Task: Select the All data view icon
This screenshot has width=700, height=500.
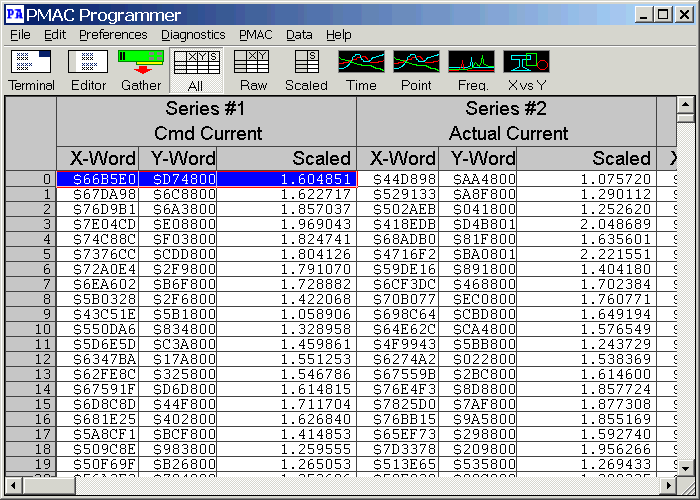Action: coord(195,69)
